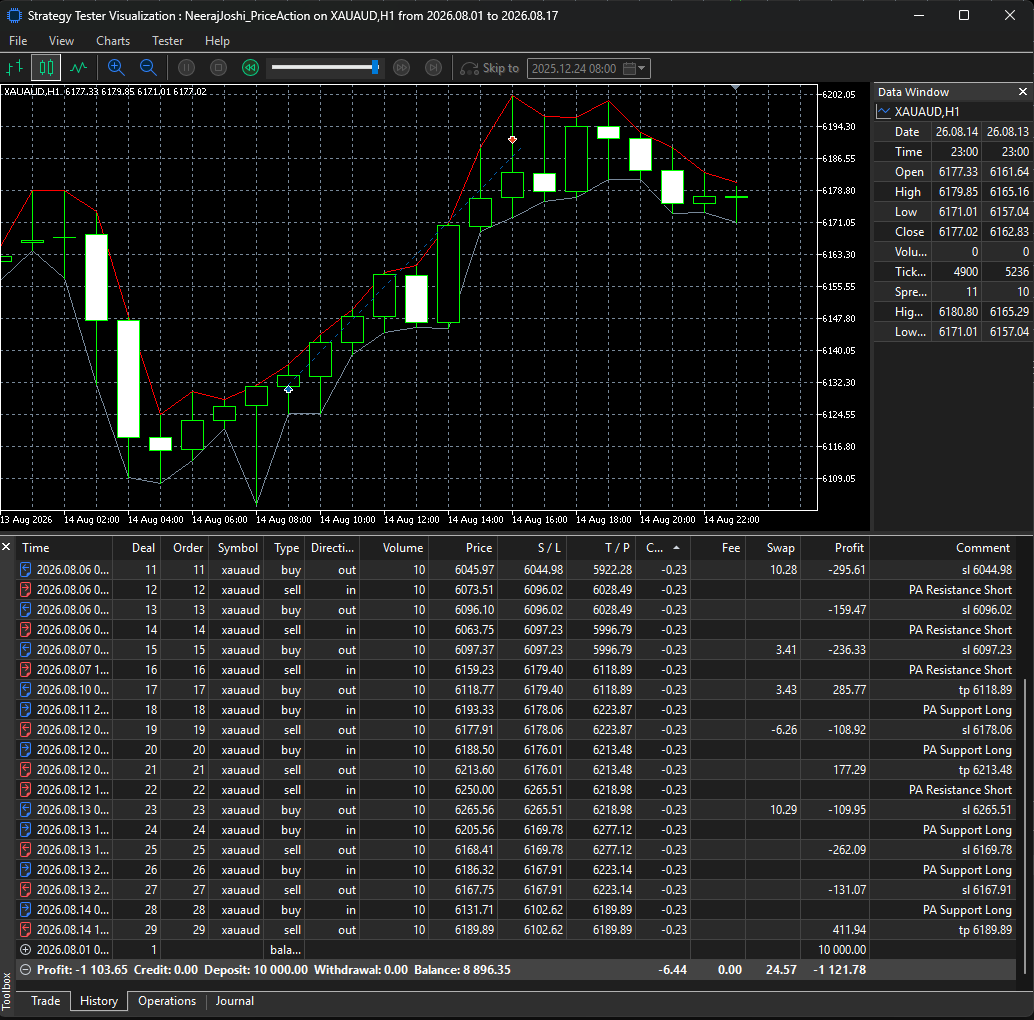This screenshot has height=1020, width=1034.
Task: Expand the 2026.08.01 balance row
Action: click(26, 950)
